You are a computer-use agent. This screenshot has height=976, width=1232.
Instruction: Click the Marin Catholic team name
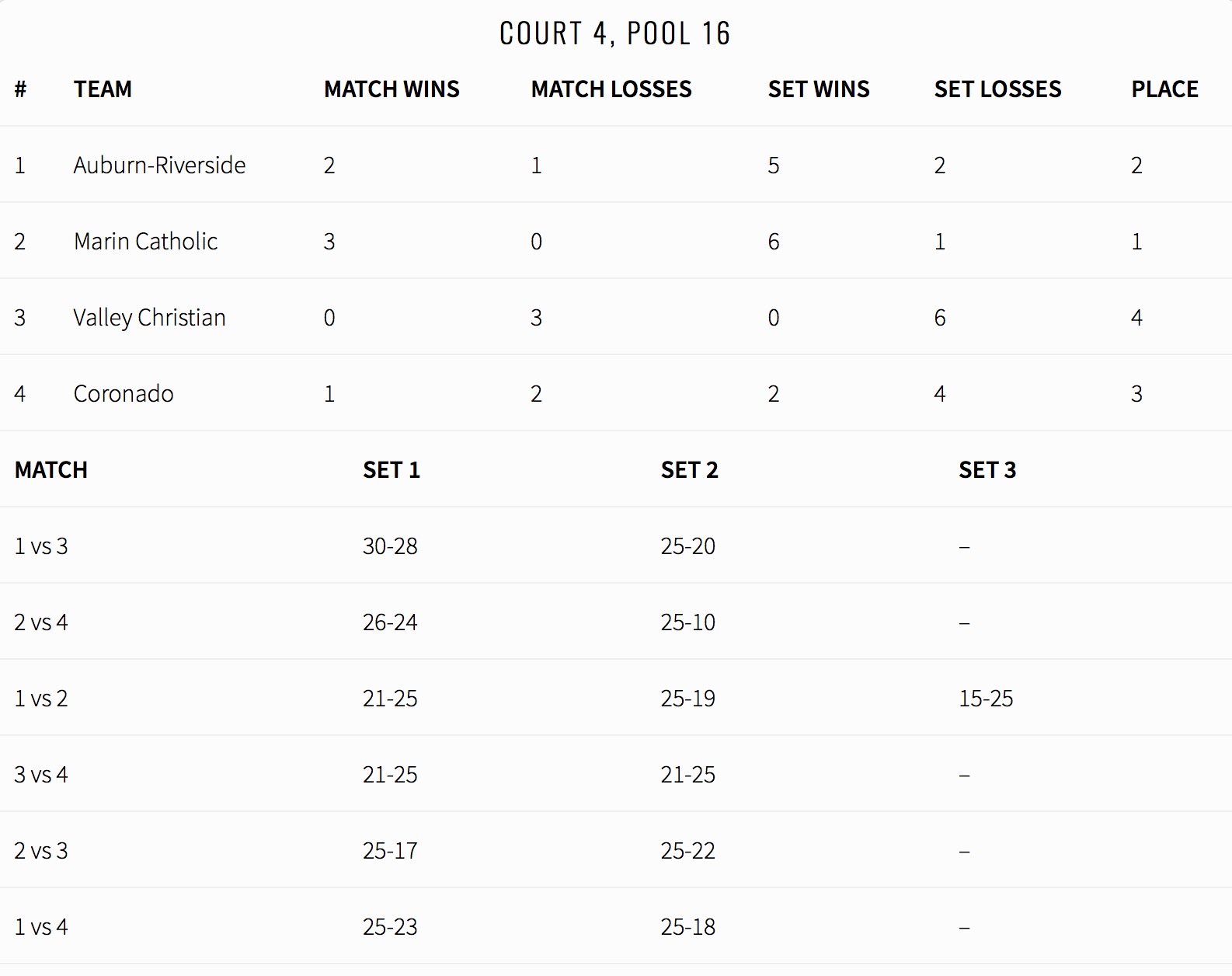point(145,241)
